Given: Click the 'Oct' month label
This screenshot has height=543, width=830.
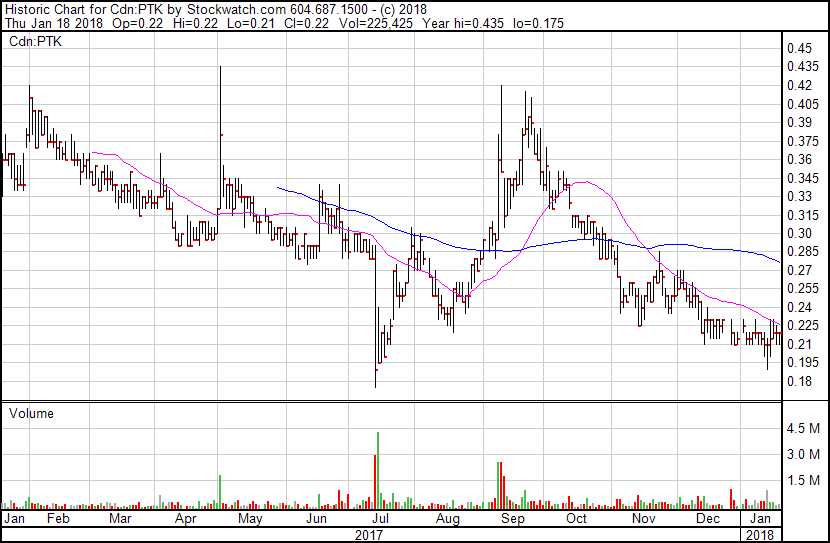Looking at the screenshot, I should tap(576, 518).
